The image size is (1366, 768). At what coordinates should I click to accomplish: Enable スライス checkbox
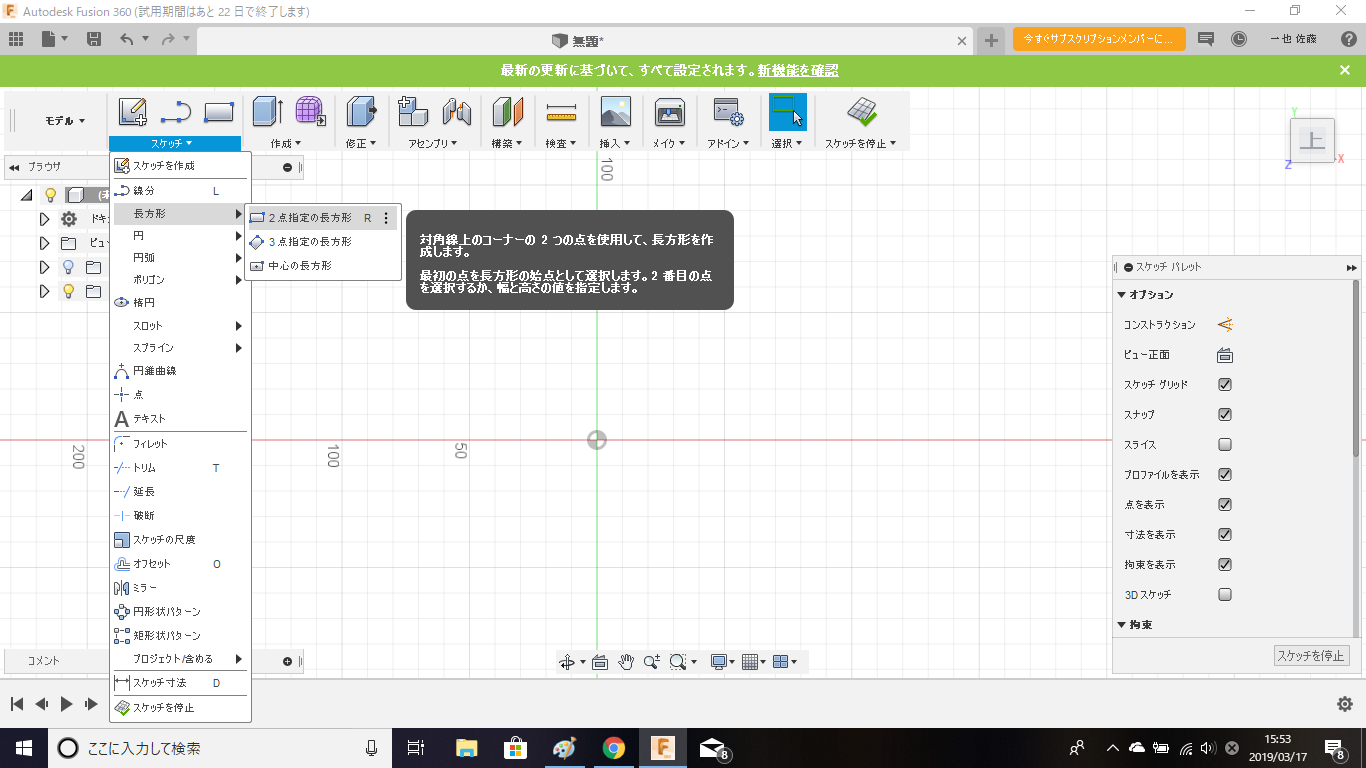point(1225,445)
